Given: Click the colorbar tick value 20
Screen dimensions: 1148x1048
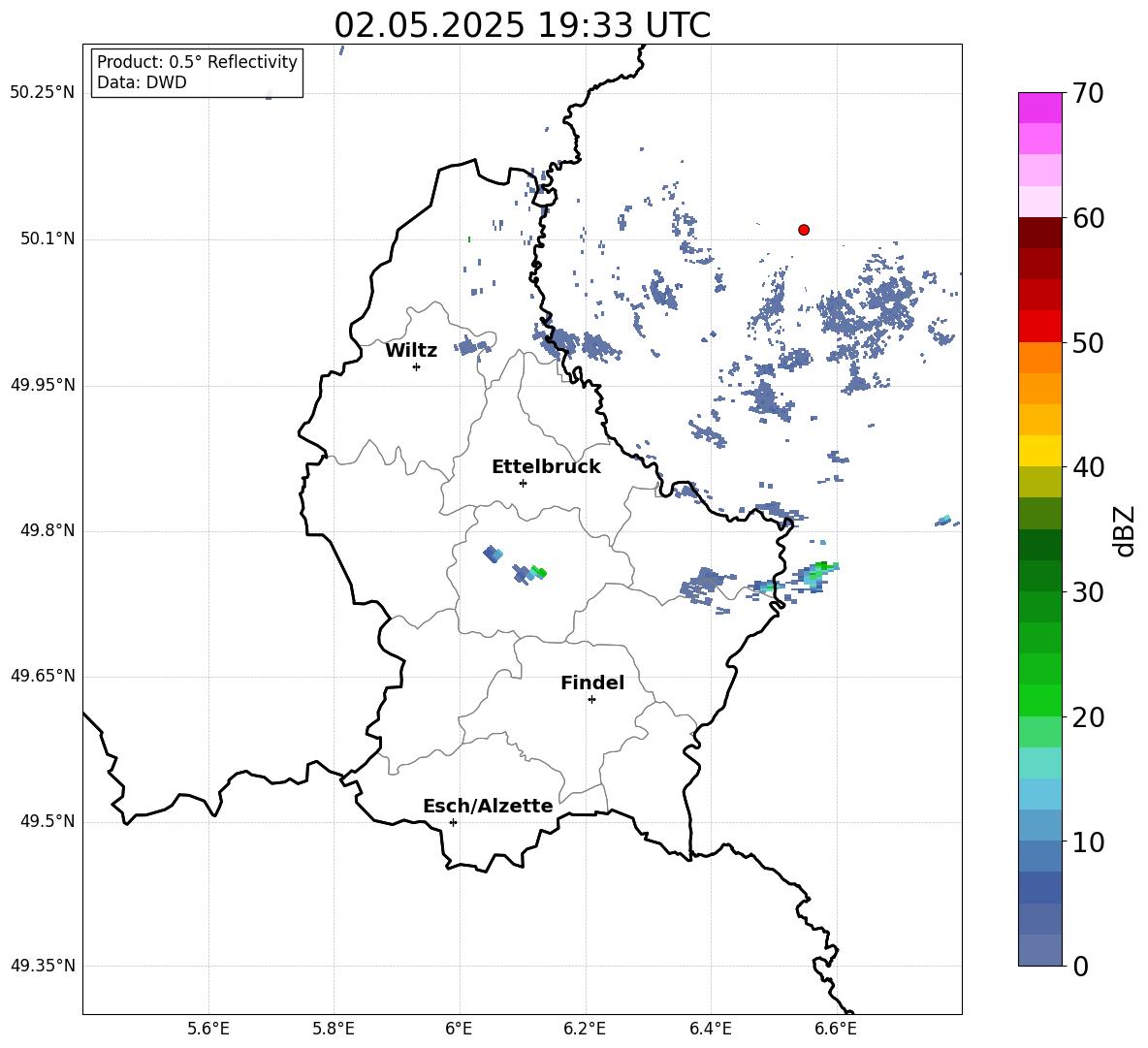Looking at the screenshot, I should coord(1088,717).
